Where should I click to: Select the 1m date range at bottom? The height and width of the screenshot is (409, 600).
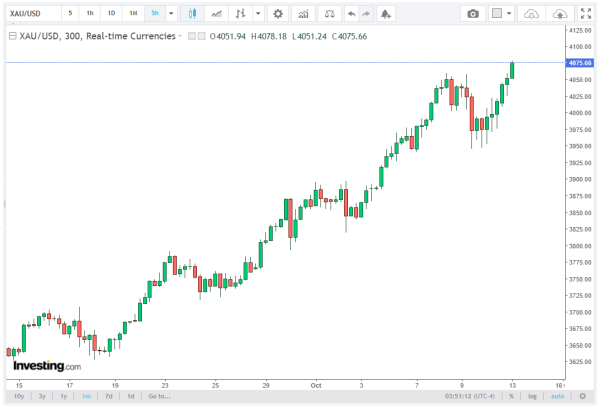[x=86, y=396]
